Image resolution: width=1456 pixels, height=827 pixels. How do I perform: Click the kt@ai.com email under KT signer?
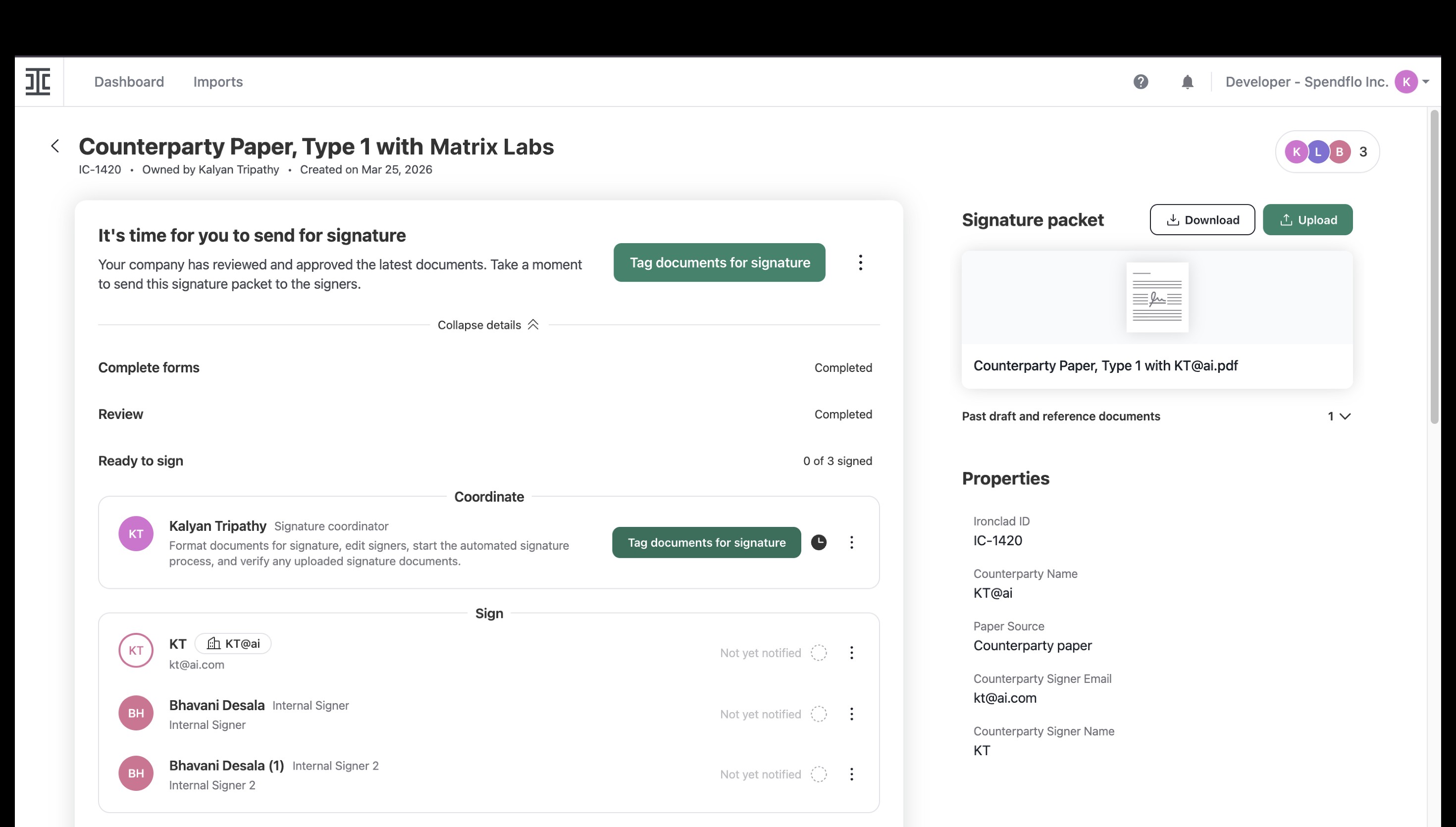tap(197, 665)
